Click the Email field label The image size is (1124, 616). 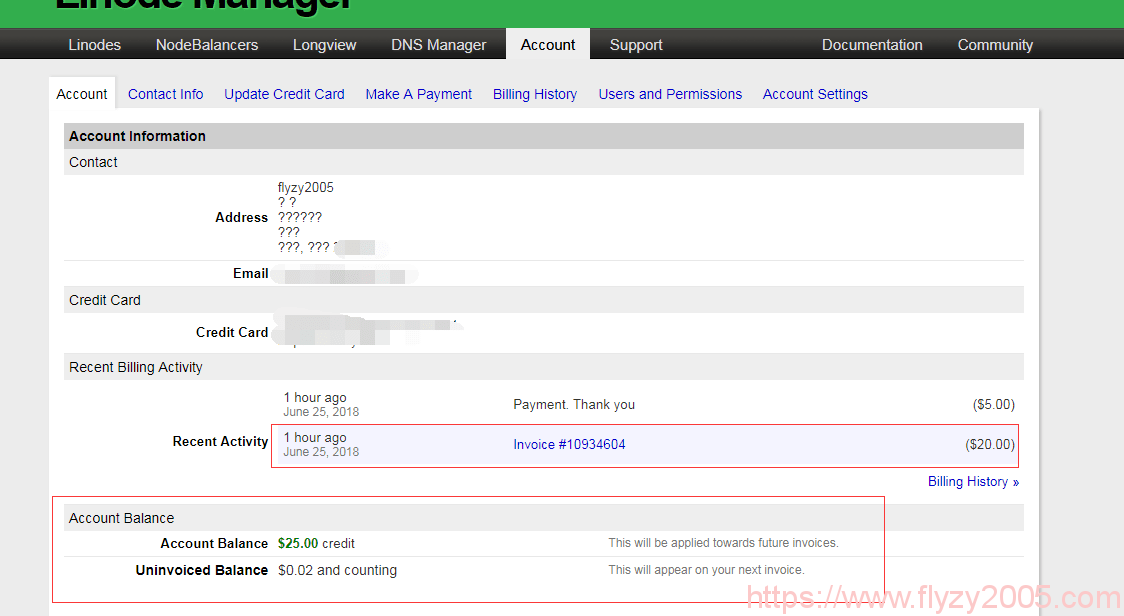coord(250,273)
